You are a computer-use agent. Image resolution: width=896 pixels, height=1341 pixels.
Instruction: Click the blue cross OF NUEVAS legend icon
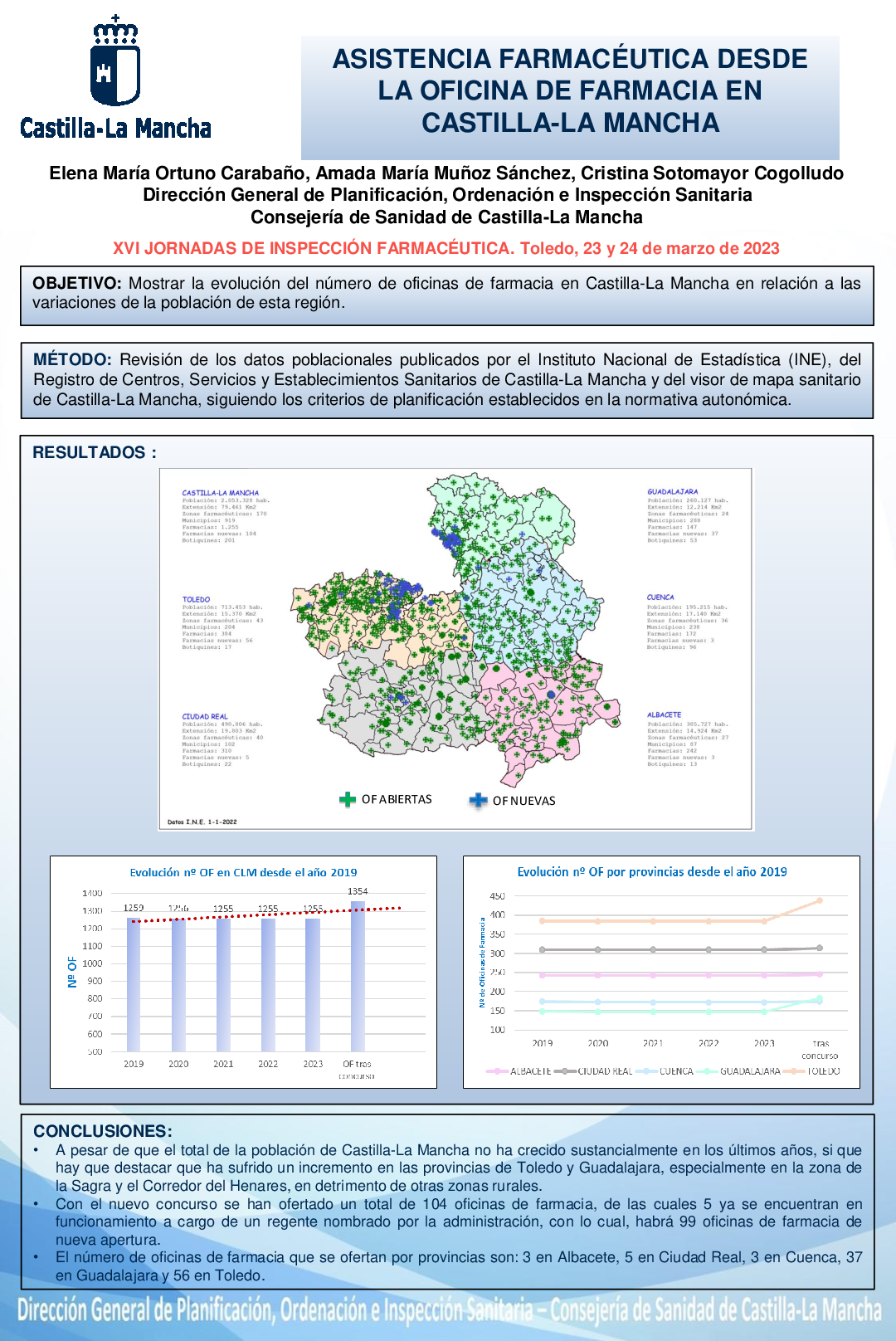(x=478, y=800)
